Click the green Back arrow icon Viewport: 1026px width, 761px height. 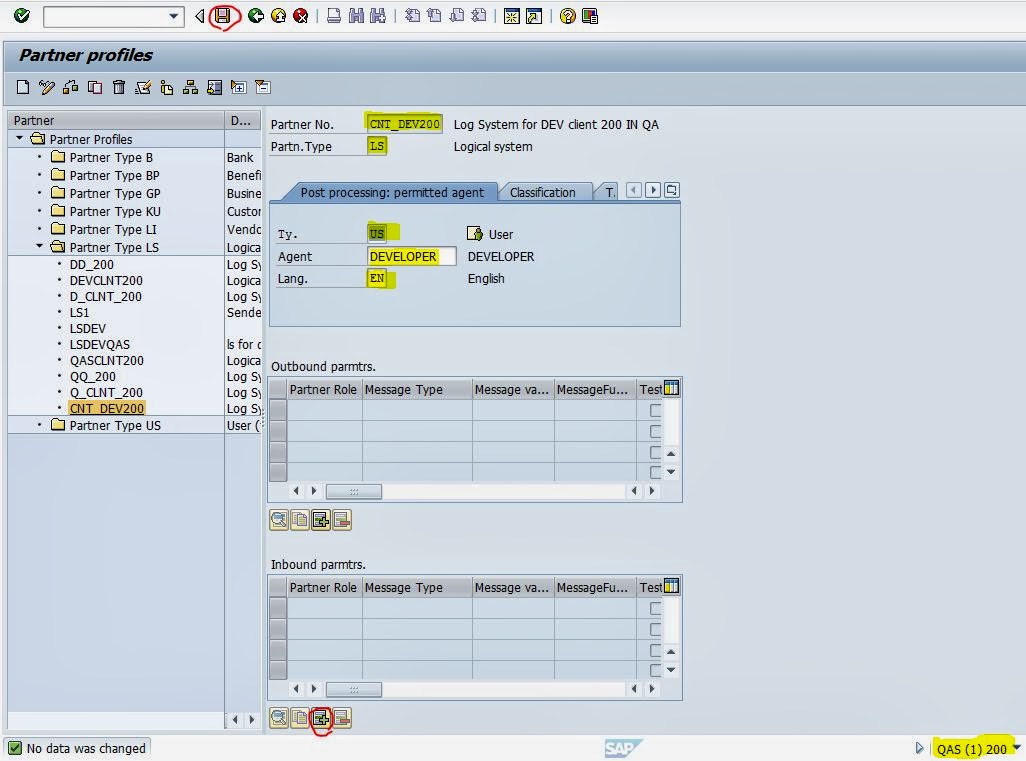[x=256, y=16]
